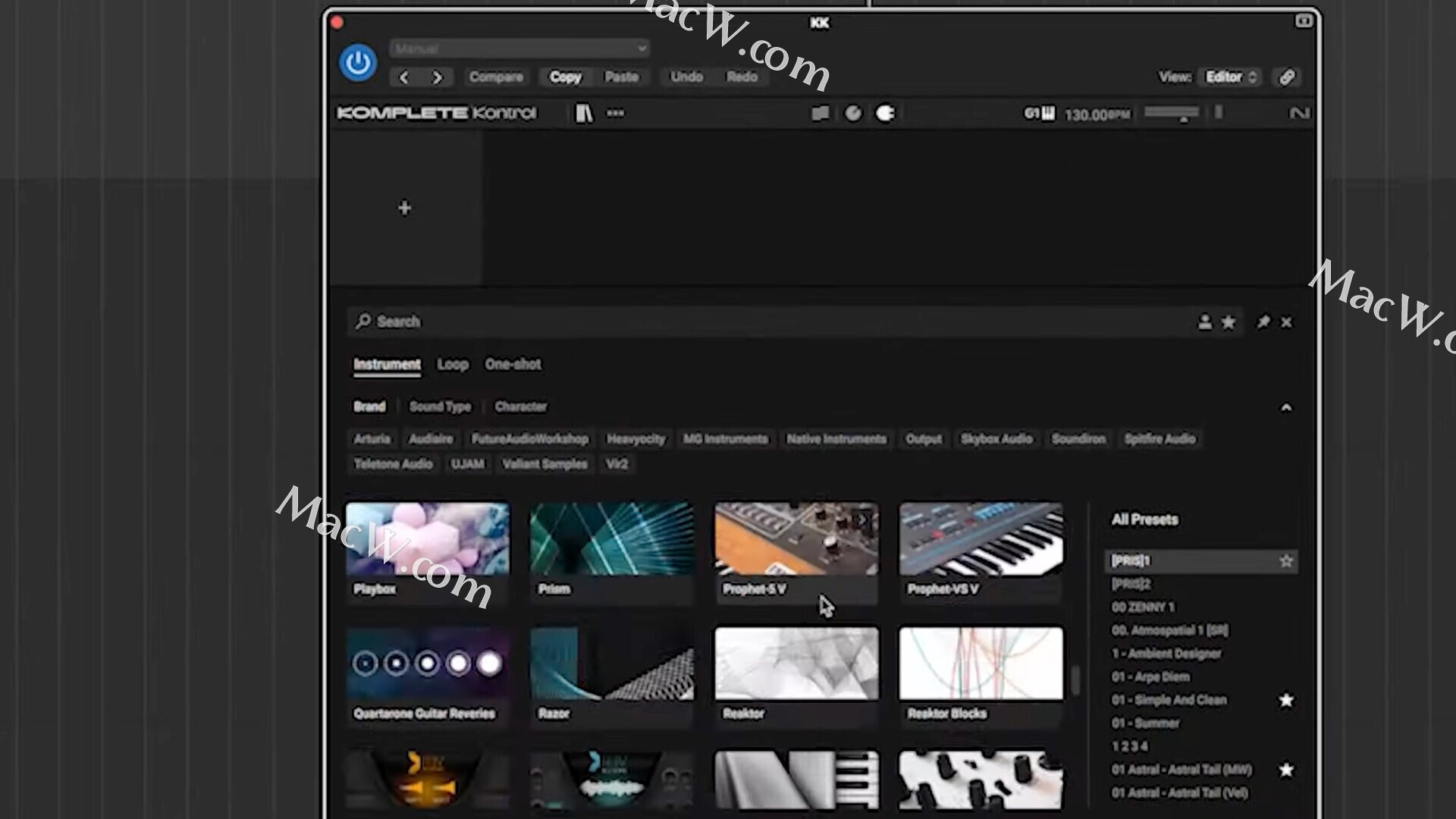Filter by Heavyocity brand tag
Image resolution: width=1456 pixels, height=819 pixels.
[x=635, y=439]
